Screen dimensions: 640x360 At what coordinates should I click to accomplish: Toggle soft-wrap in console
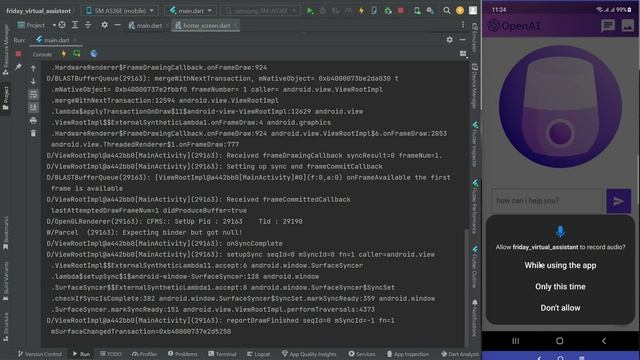coord(33,95)
